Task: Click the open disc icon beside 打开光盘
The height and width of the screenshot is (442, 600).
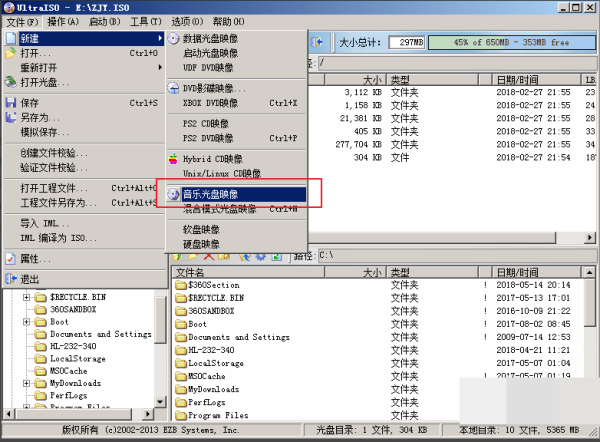Action: tap(11, 82)
